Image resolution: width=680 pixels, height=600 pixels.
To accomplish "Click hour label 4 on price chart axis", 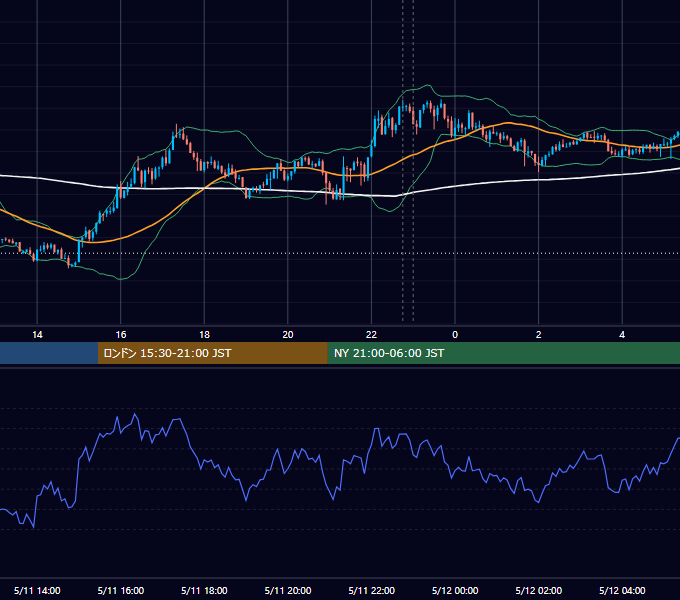I will point(622,335).
